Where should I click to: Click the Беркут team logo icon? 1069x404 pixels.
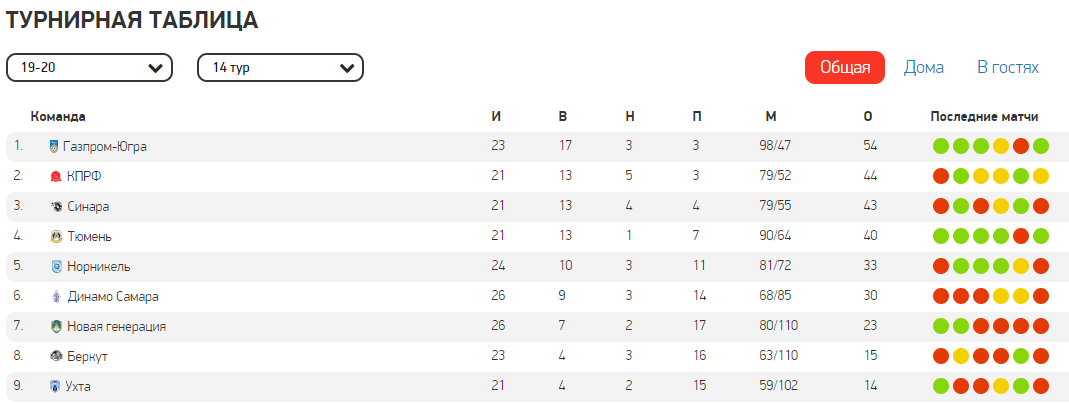click(x=56, y=357)
